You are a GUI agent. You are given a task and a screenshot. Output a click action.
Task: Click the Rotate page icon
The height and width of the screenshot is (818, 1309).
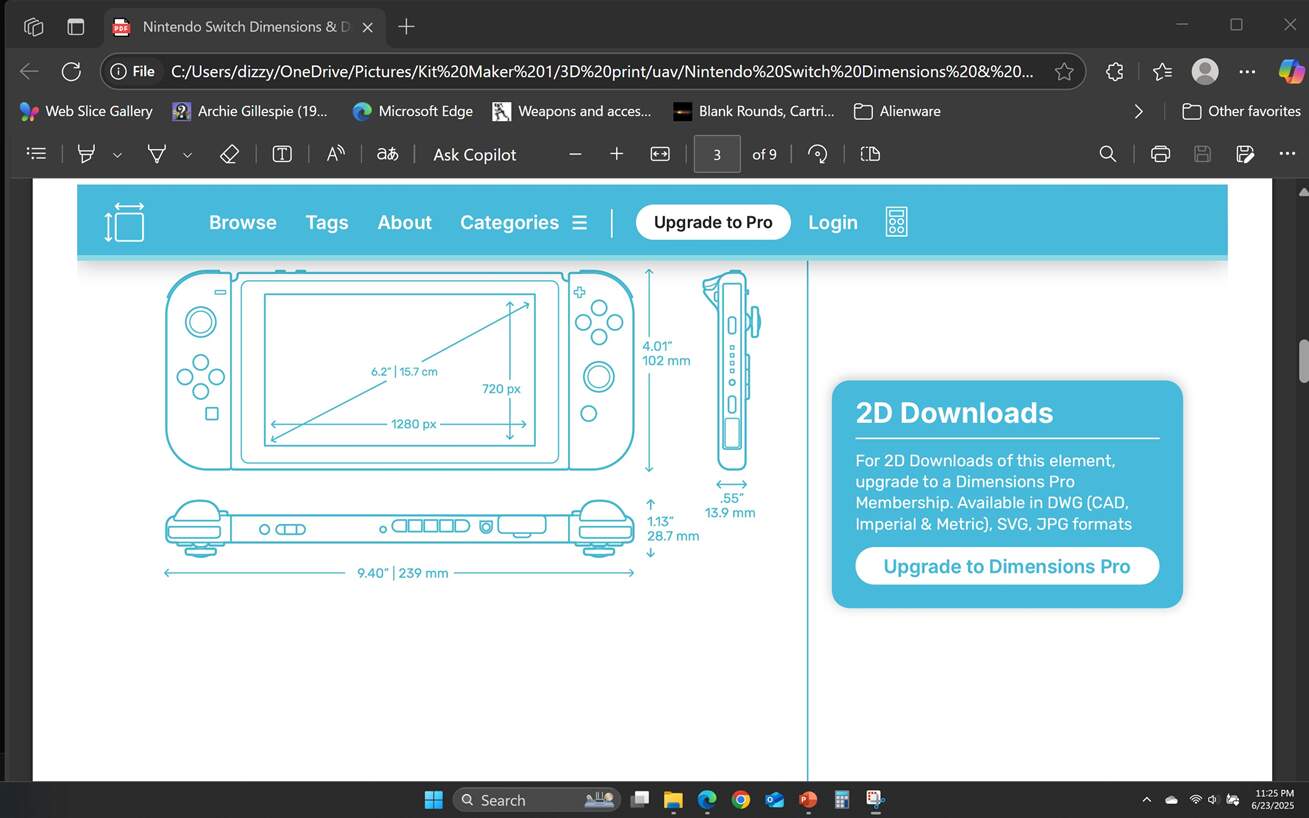818,154
